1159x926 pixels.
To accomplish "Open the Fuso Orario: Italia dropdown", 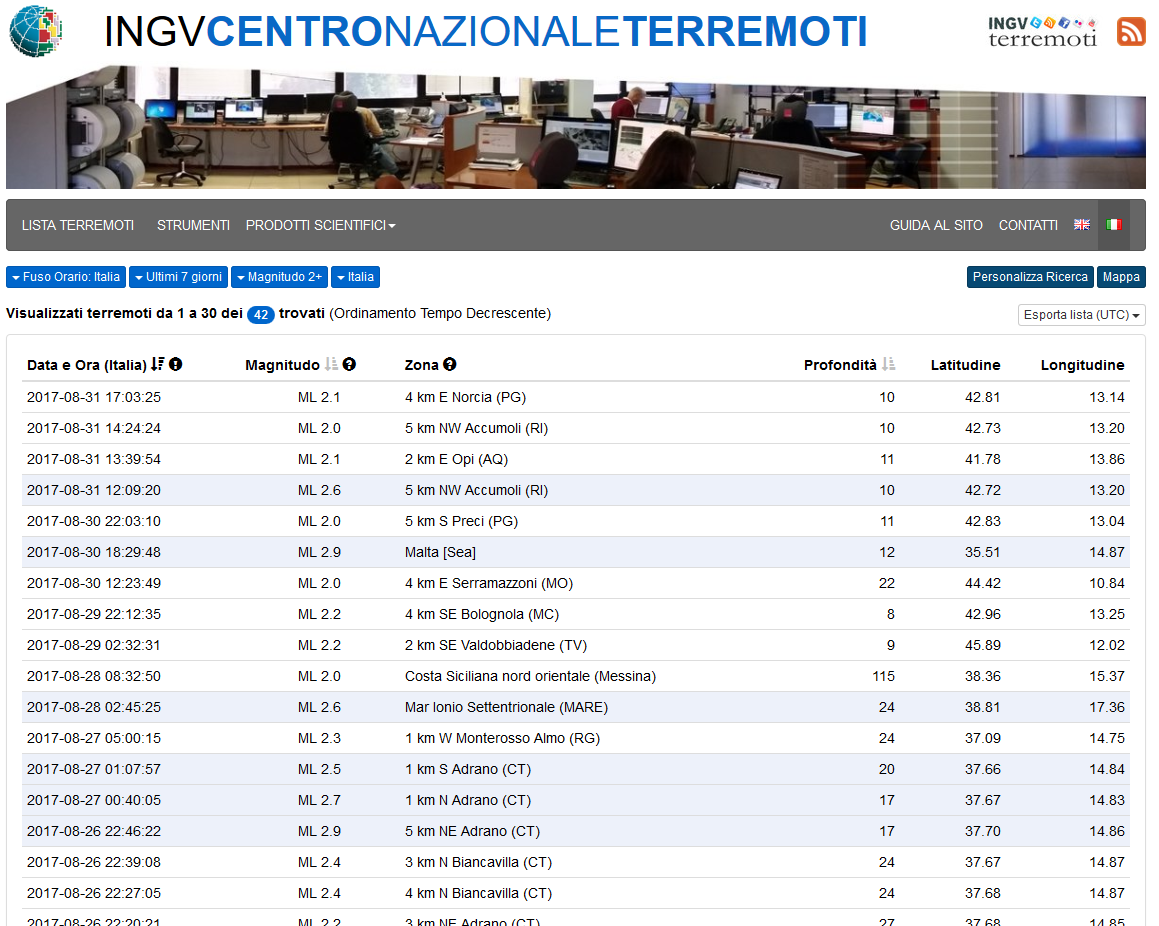I will click(66, 277).
